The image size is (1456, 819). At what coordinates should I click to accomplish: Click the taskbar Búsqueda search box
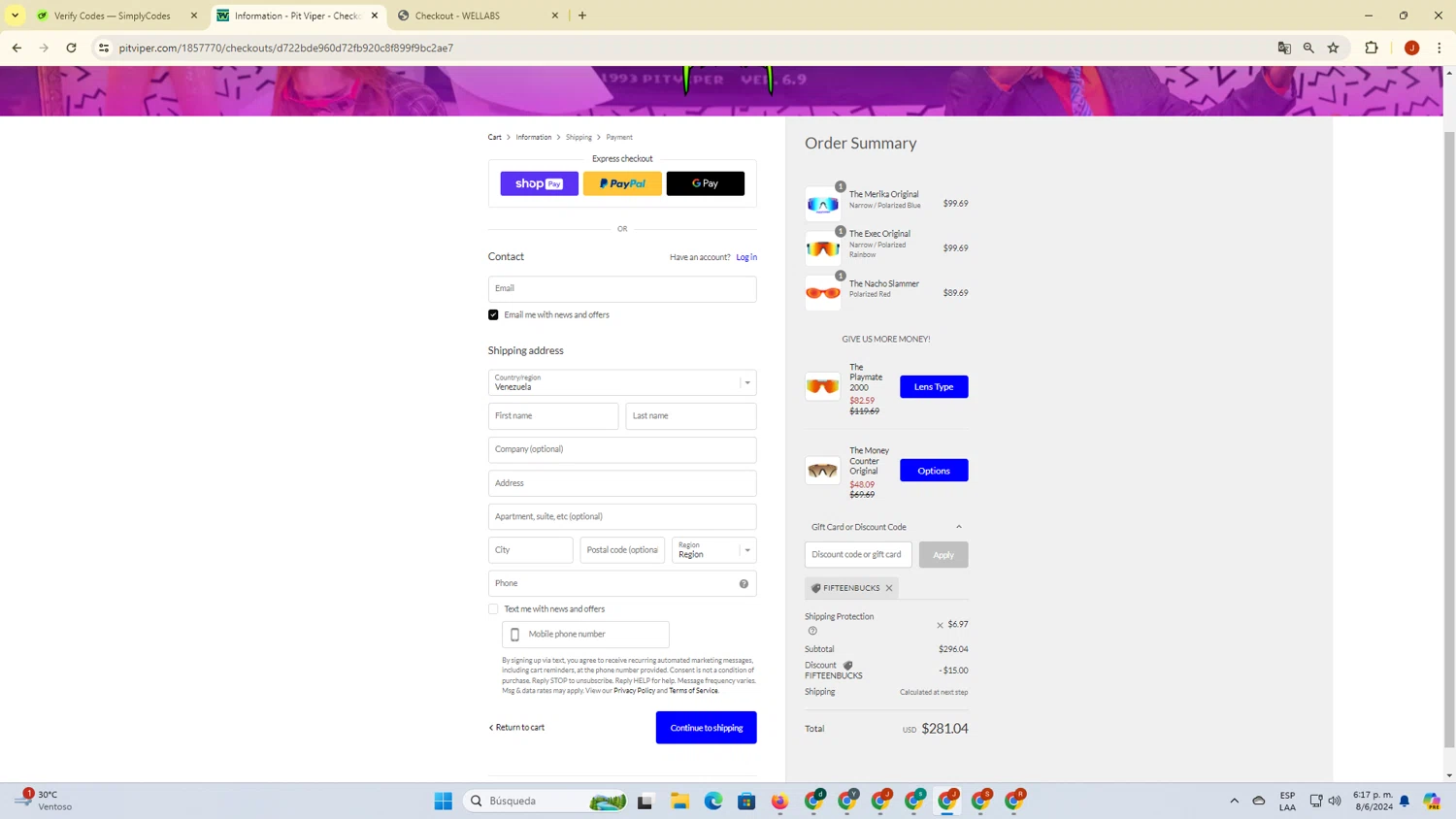point(546,801)
